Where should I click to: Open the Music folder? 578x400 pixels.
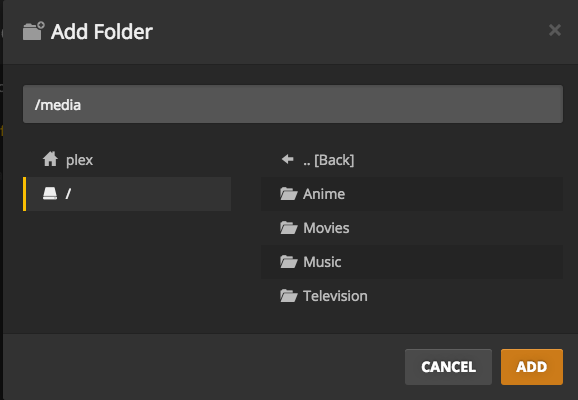[412, 262]
